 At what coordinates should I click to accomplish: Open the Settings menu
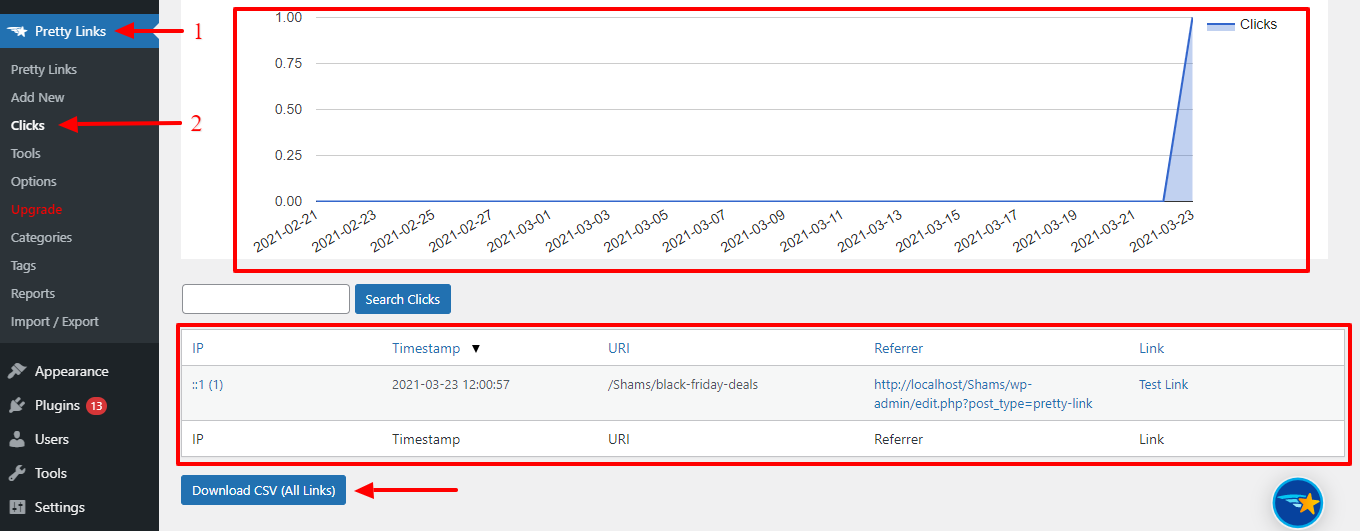[x=60, y=507]
